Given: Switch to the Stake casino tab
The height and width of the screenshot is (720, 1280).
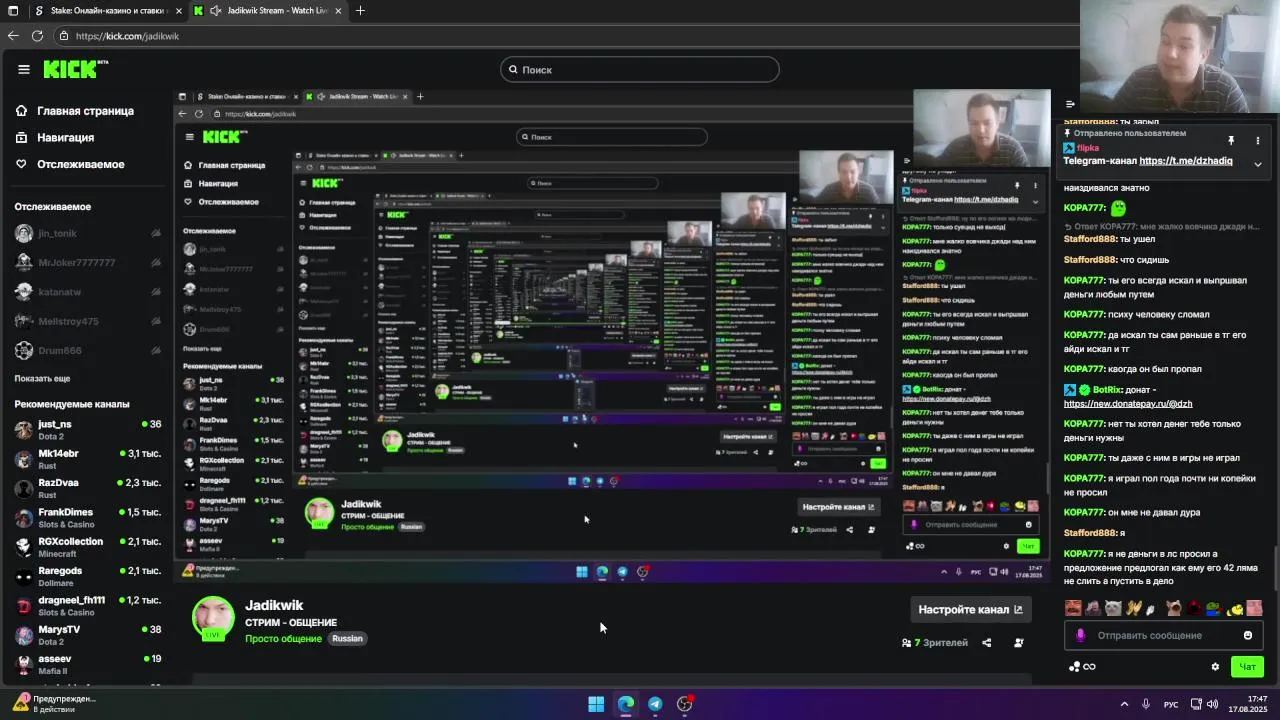Looking at the screenshot, I should coord(108,11).
